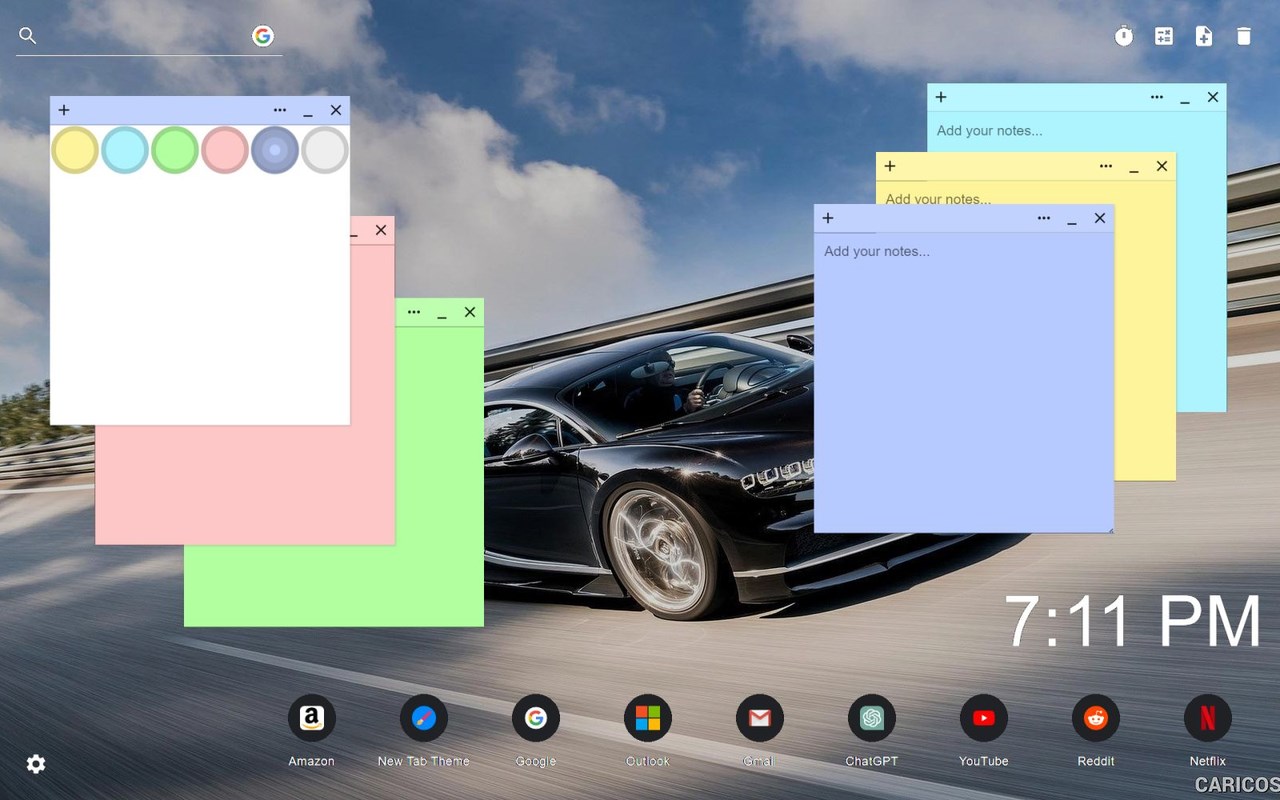
Task: Pick the pink color swatch
Action: pos(225,150)
